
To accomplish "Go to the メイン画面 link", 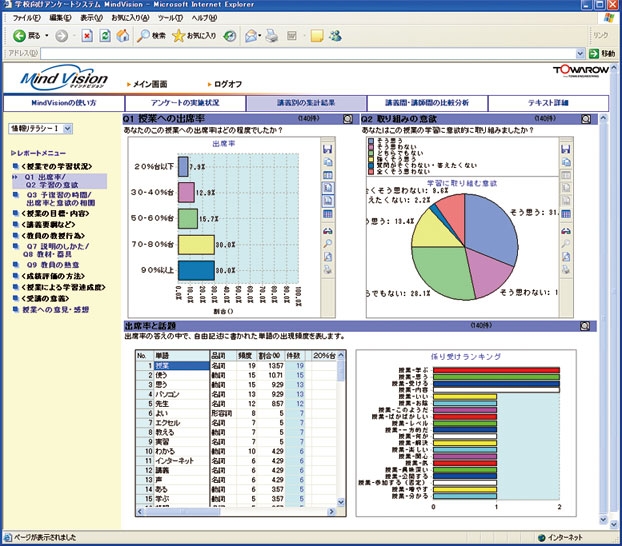I will point(152,84).
